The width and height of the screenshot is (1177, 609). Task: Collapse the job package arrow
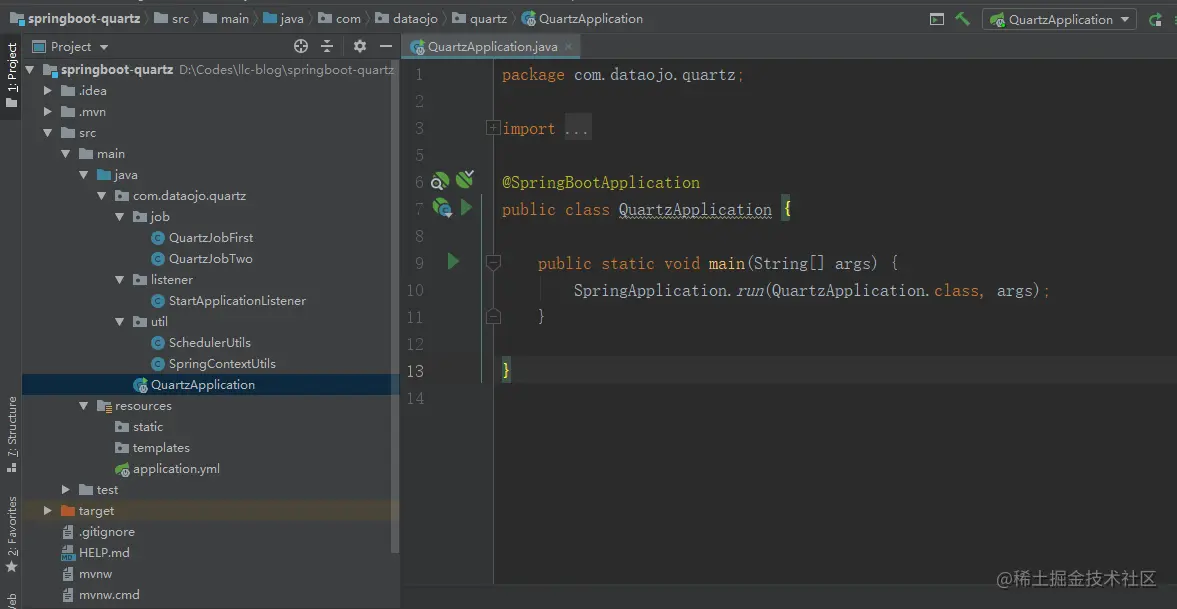[120, 217]
